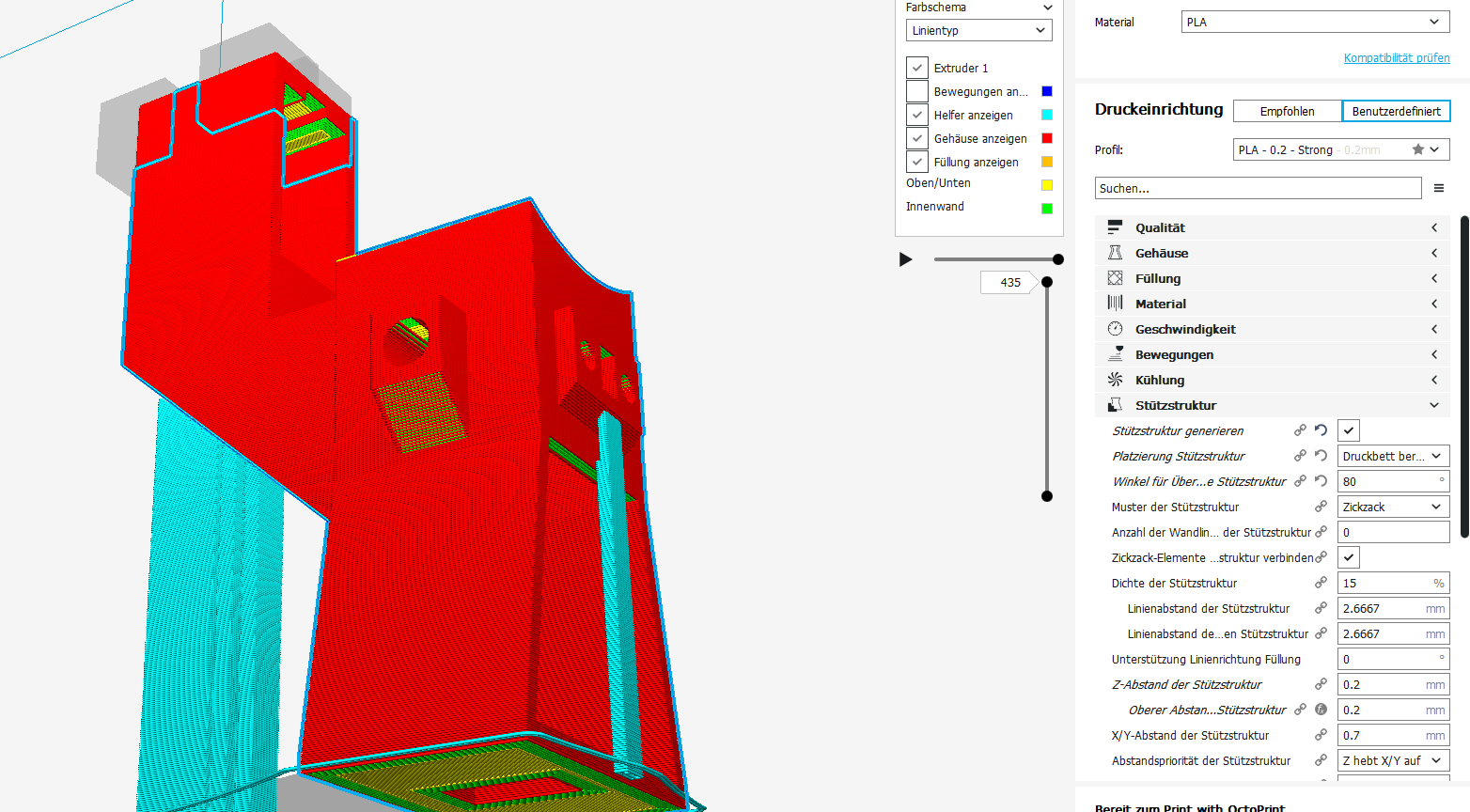
Task: Collapse the Stützstruktur section chevron
Action: [x=1434, y=405]
